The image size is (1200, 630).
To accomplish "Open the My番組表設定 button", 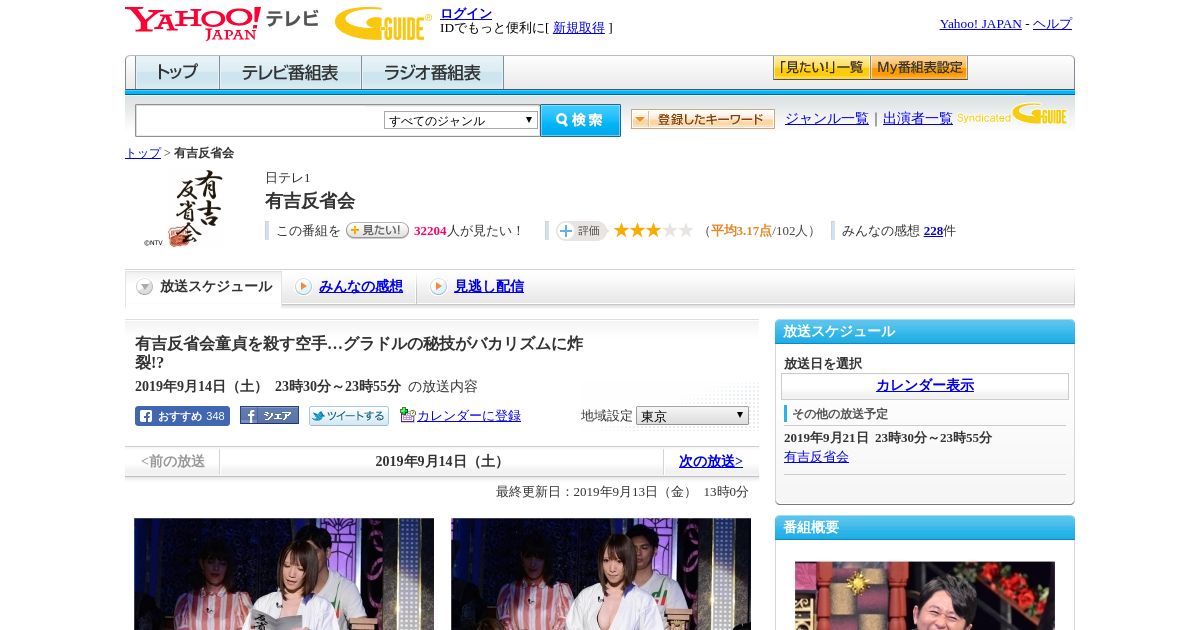I will click(x=919, y=68).
